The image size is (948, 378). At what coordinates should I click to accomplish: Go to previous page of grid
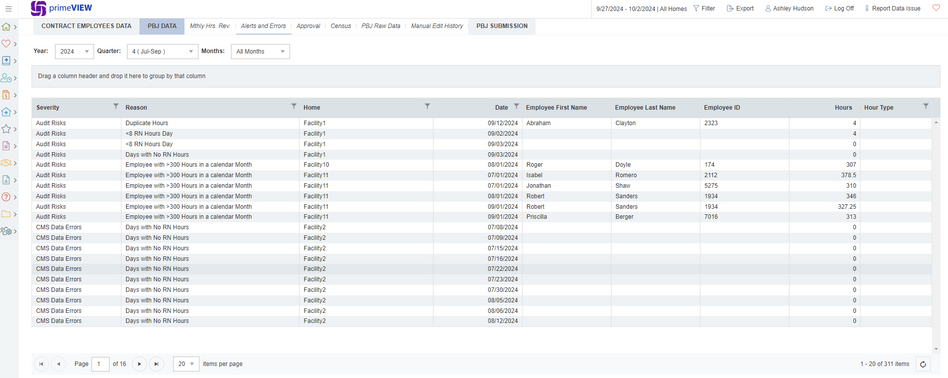[59, 363]
